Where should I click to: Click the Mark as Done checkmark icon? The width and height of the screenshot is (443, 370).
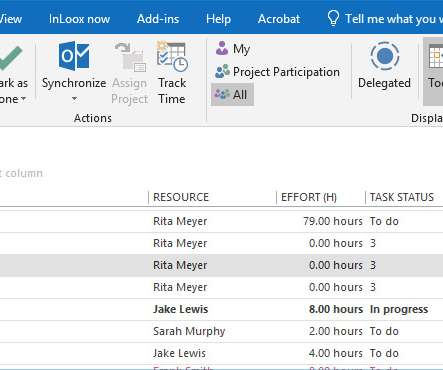point(11,58)
